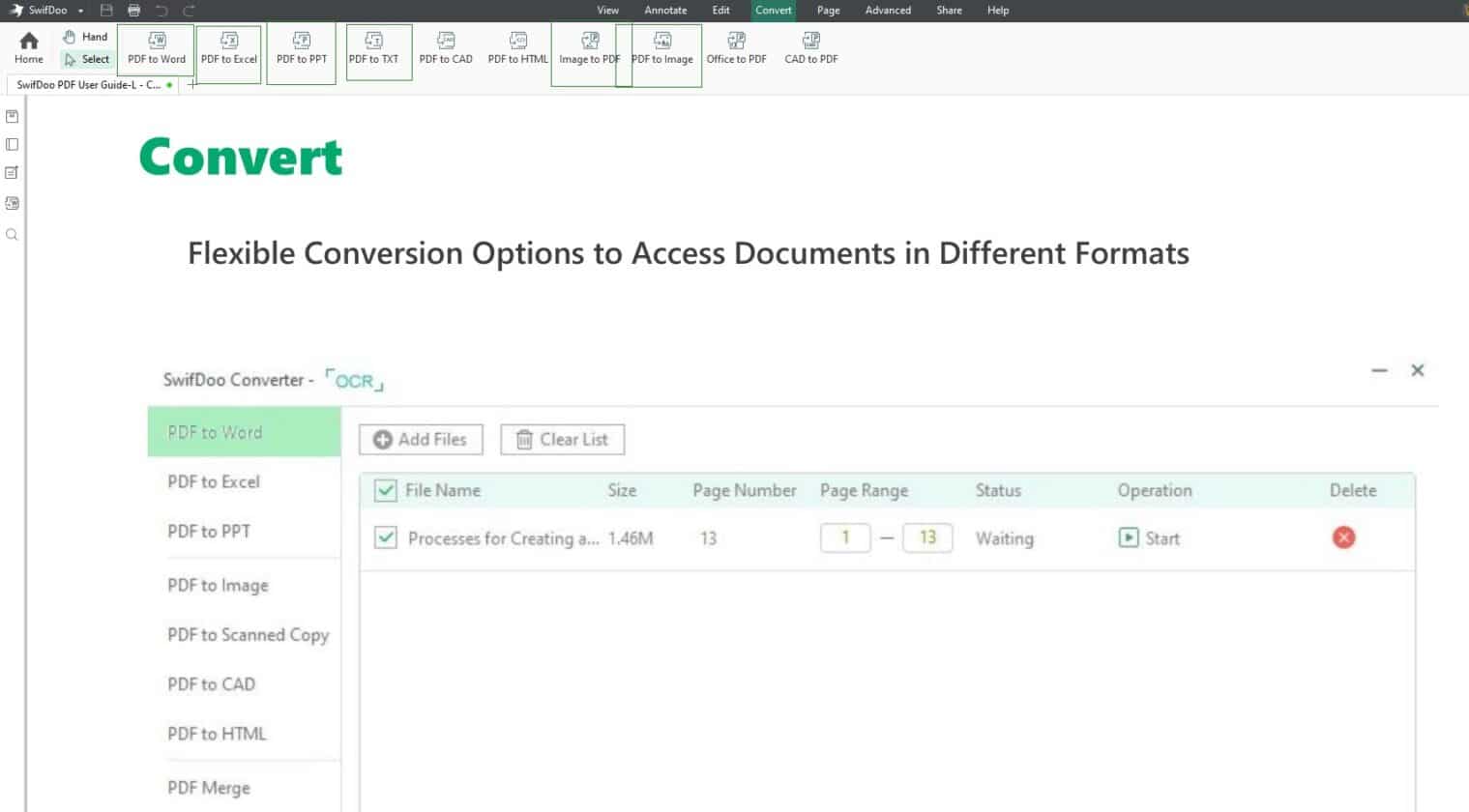This screenshot has height=812, width=1469.
Task: Edit the starting page range field
Action: coord(845,537)
